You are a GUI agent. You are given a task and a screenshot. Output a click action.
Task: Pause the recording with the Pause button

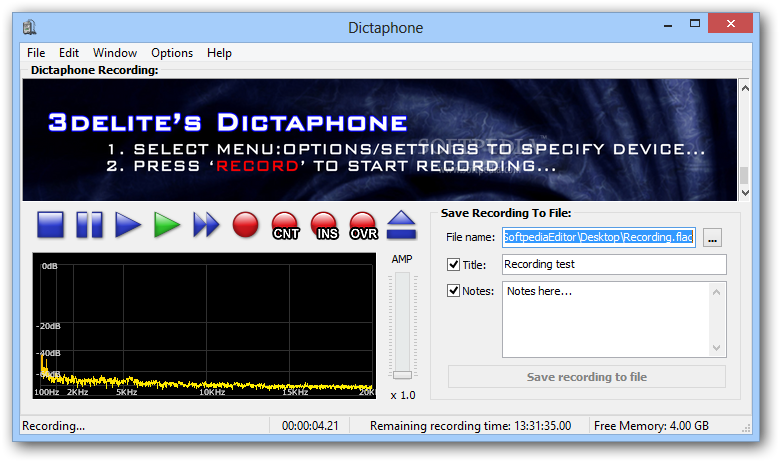tap(90, 225)
